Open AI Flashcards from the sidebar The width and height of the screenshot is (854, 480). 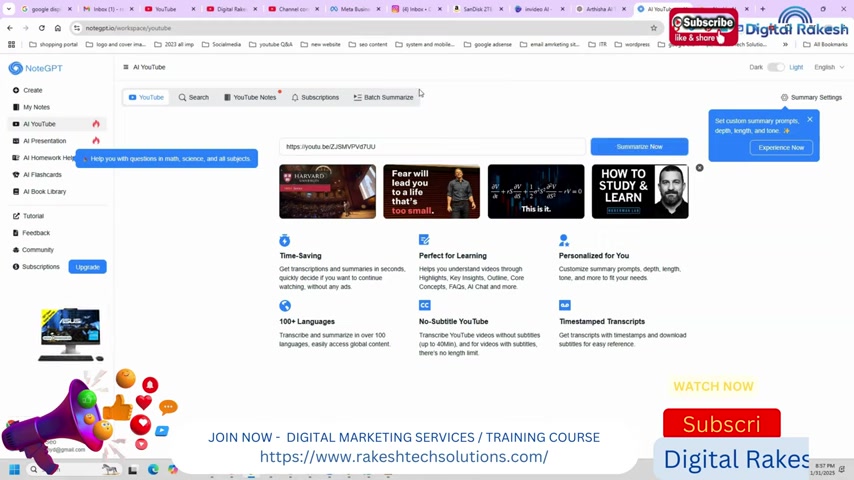pos(42,174)
